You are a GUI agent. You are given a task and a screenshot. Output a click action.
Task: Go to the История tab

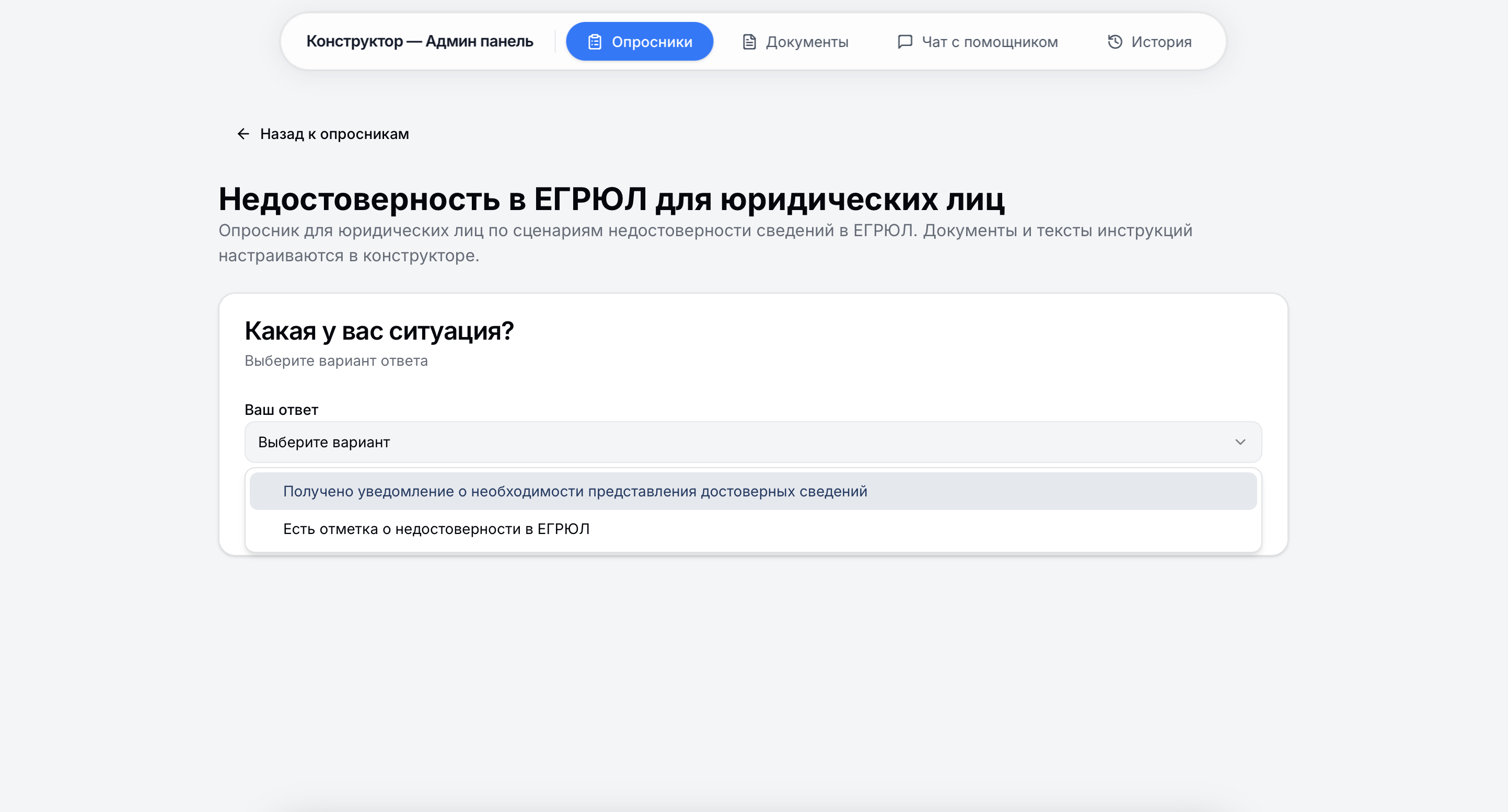1149,42
